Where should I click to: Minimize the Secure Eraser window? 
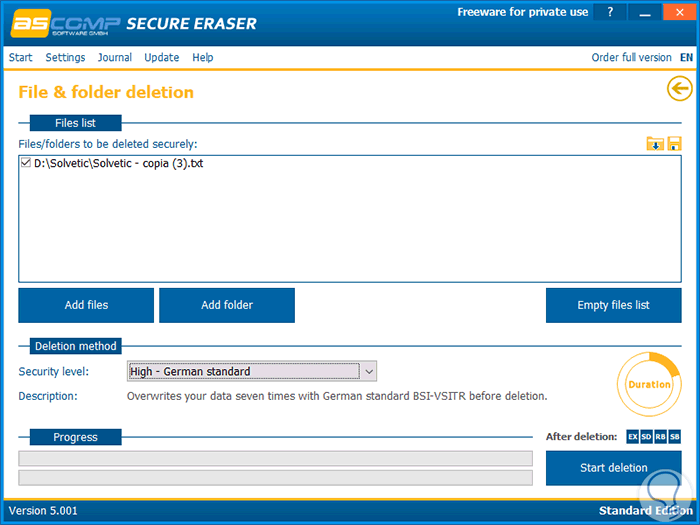coord(645,12)
